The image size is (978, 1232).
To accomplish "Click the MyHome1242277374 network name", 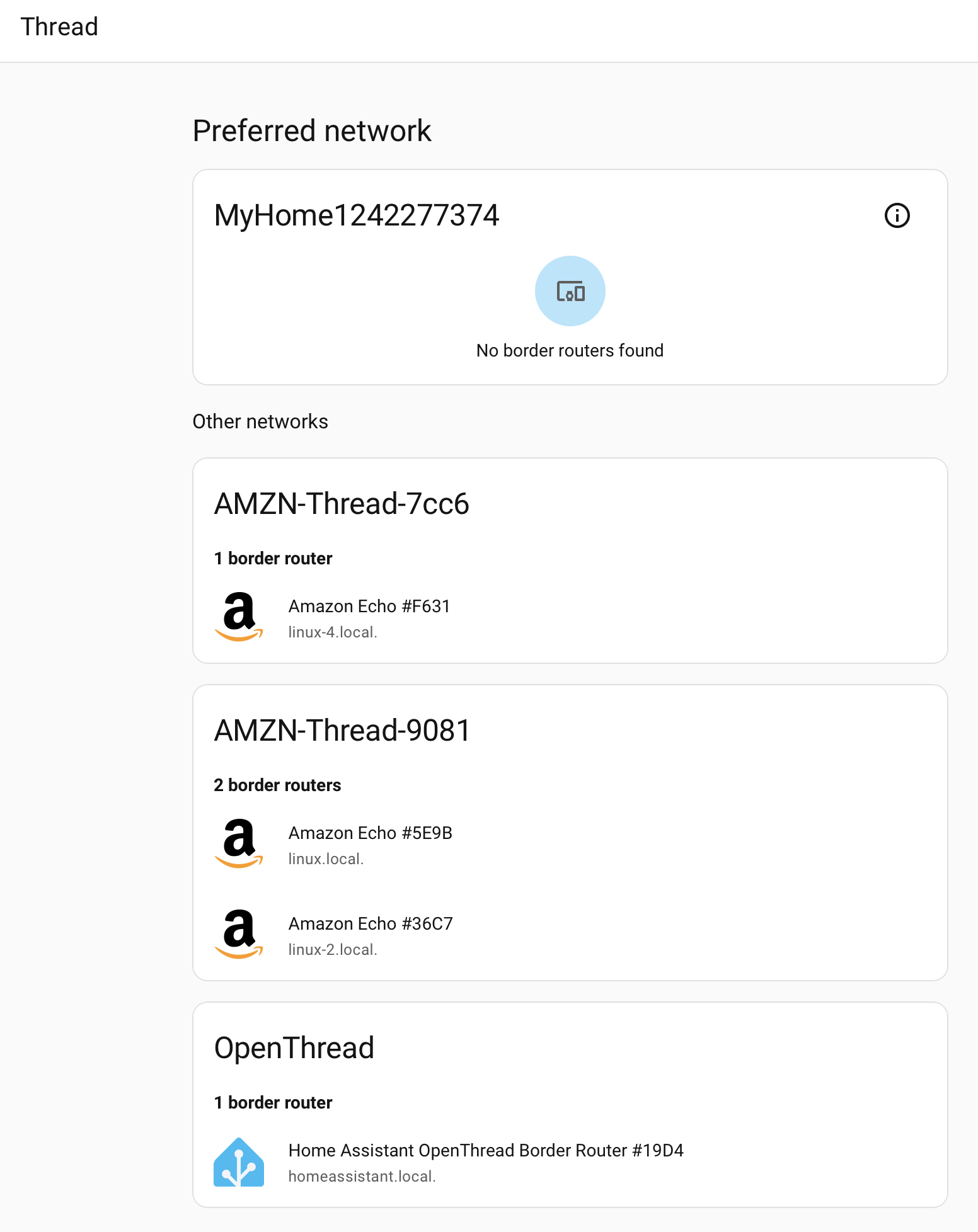I will point(357,215).
